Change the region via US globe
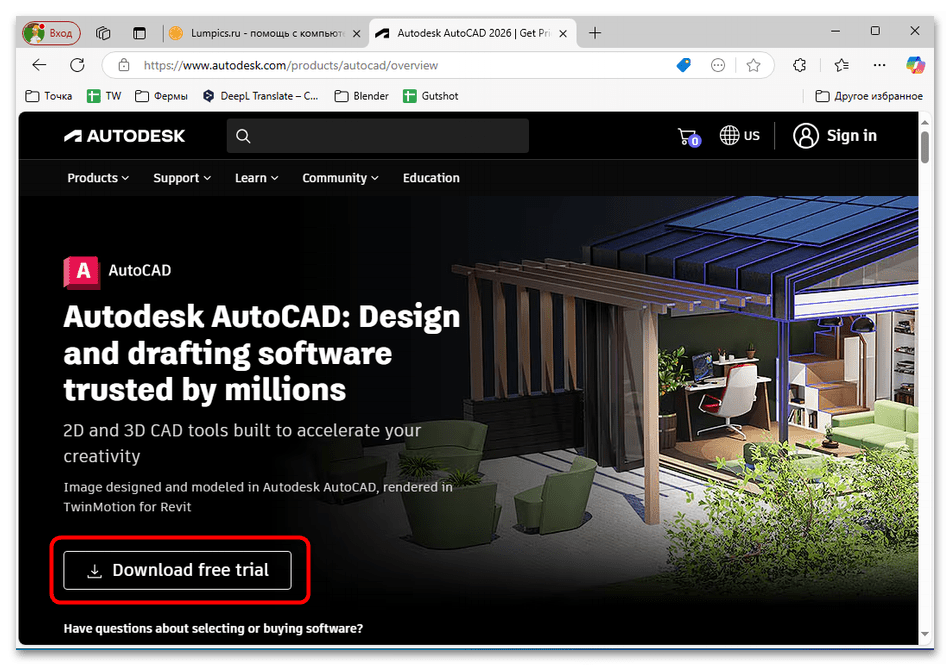The width and height of the screenshot is (950, 666). coord(739,135)
